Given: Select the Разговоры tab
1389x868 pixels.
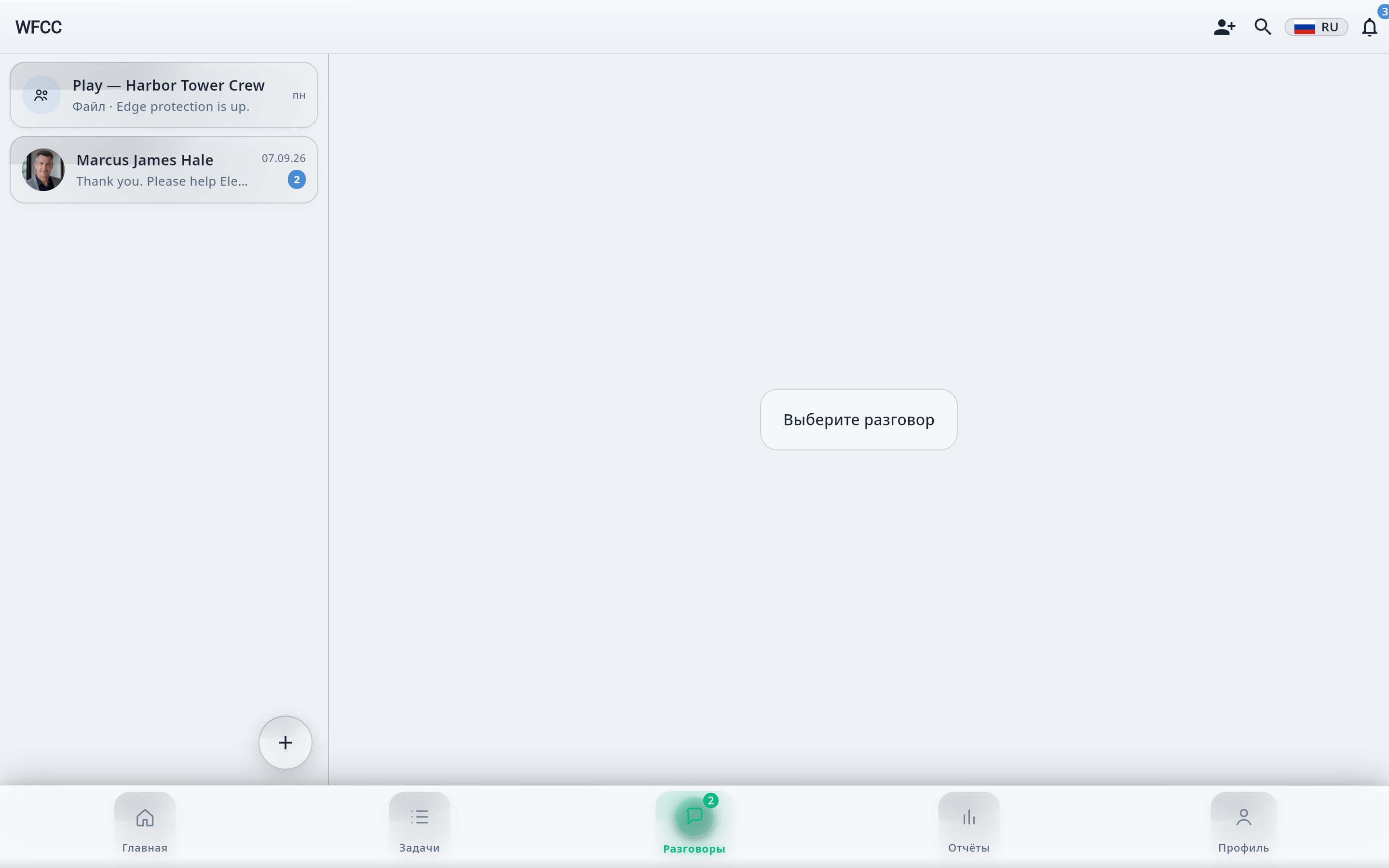Looking at the screenshot, I should point(694,824).
